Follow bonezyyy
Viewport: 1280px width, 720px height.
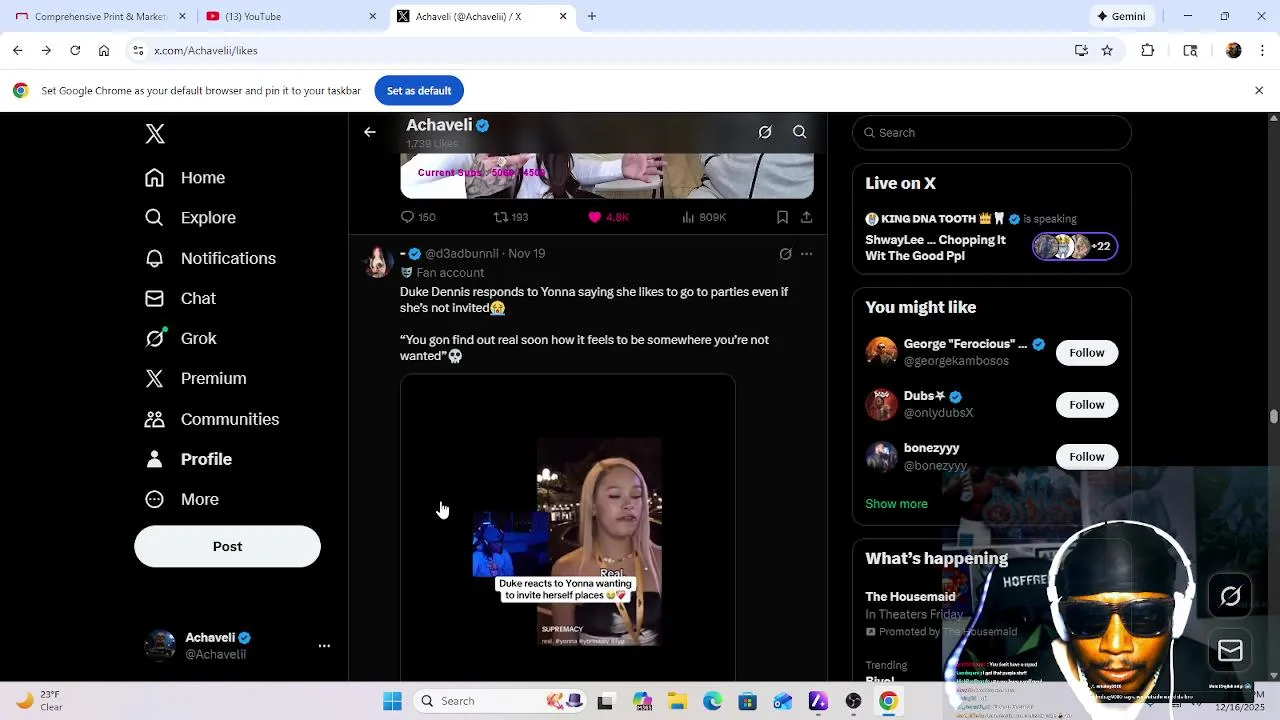[x=1086, y=457]
